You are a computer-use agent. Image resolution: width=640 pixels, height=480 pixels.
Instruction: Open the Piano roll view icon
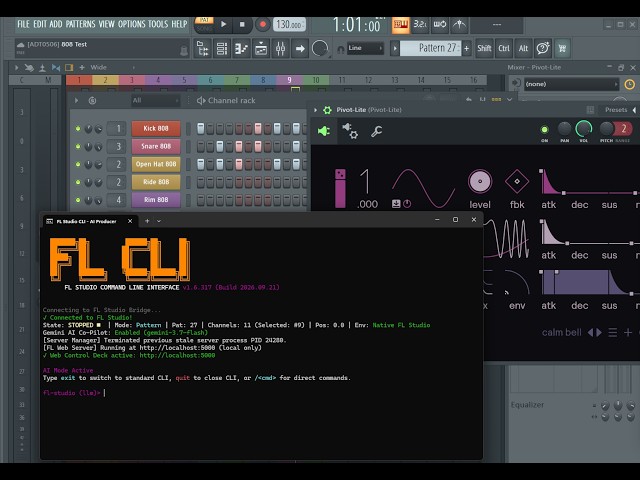pyautogui.click(x=241, y=49)
